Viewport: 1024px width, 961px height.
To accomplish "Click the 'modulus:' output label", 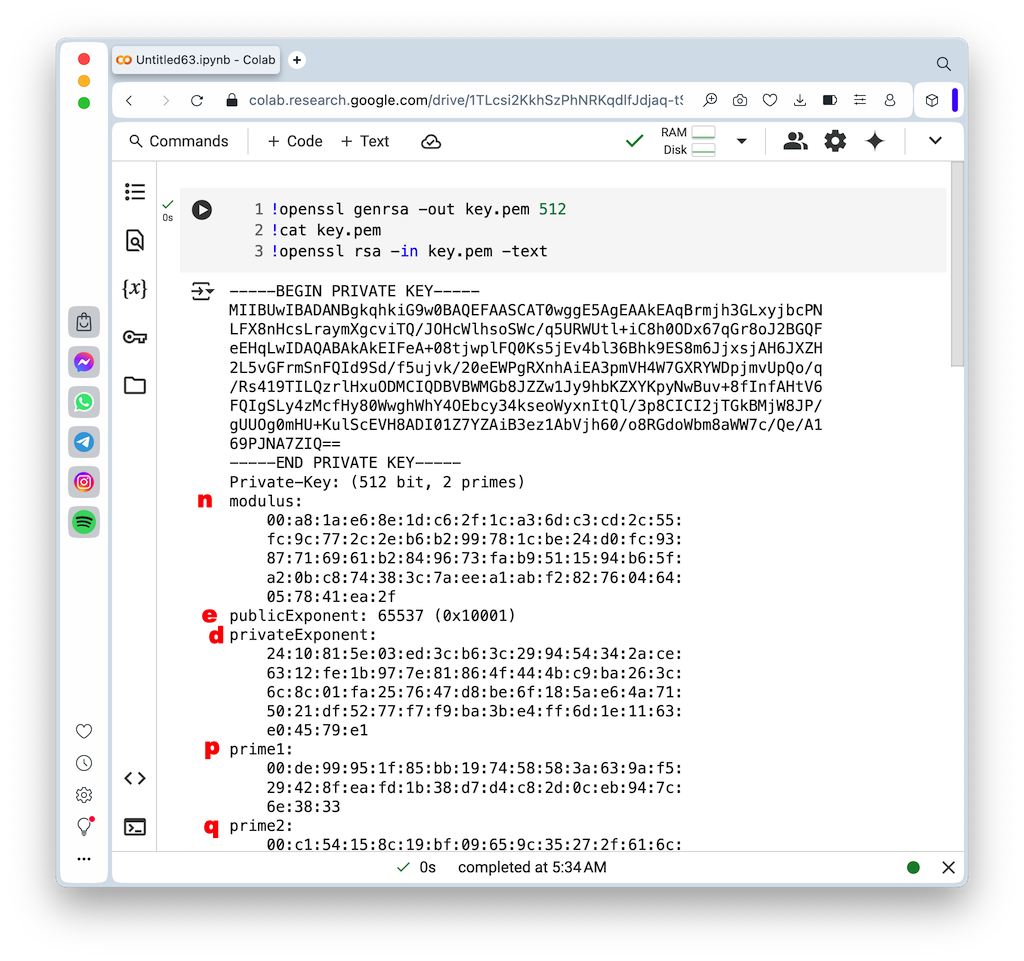I will pos(266,501).
